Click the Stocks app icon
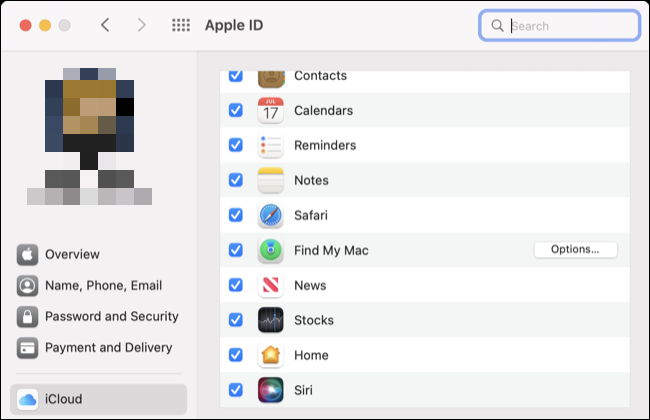The height and width of the screenshot is (420, 650). [x=271, y=320]
